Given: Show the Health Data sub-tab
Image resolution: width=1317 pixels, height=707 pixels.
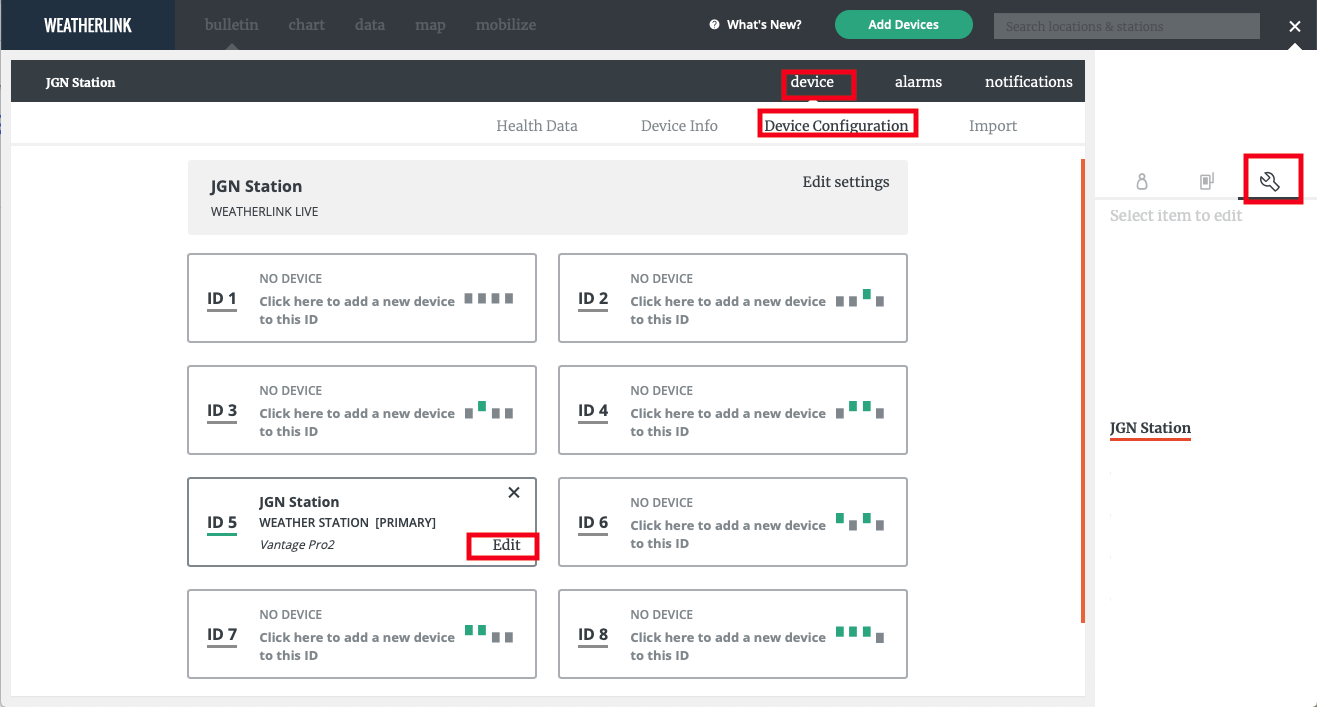Looking at the screenshot, I should (537, 126).
